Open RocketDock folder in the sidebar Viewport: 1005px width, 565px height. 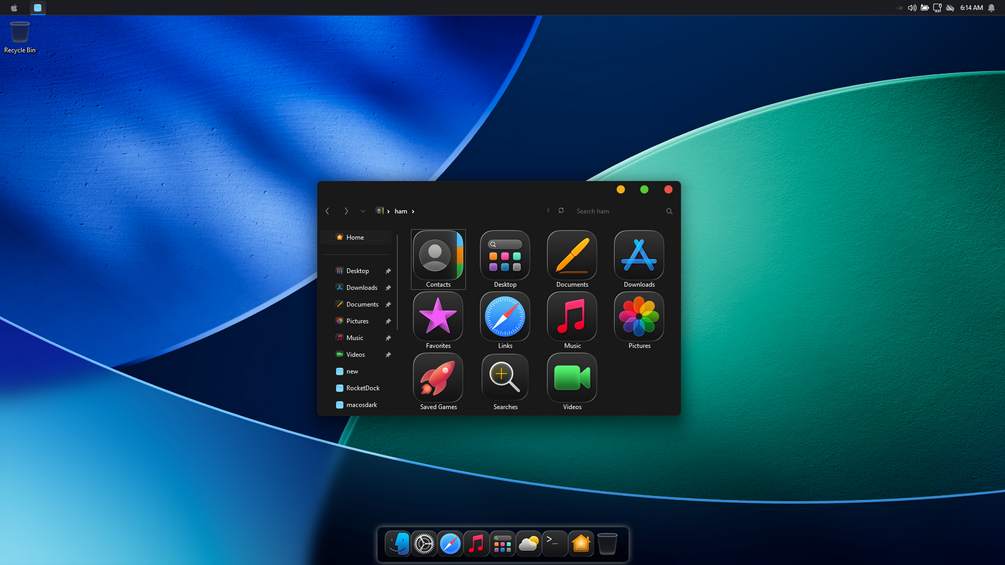[357, 388]
